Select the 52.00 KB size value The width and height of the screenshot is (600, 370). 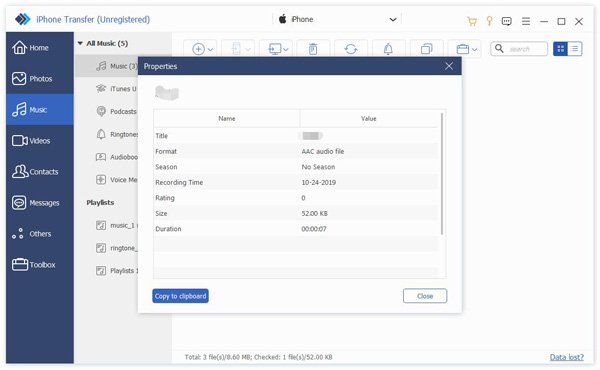314,214
